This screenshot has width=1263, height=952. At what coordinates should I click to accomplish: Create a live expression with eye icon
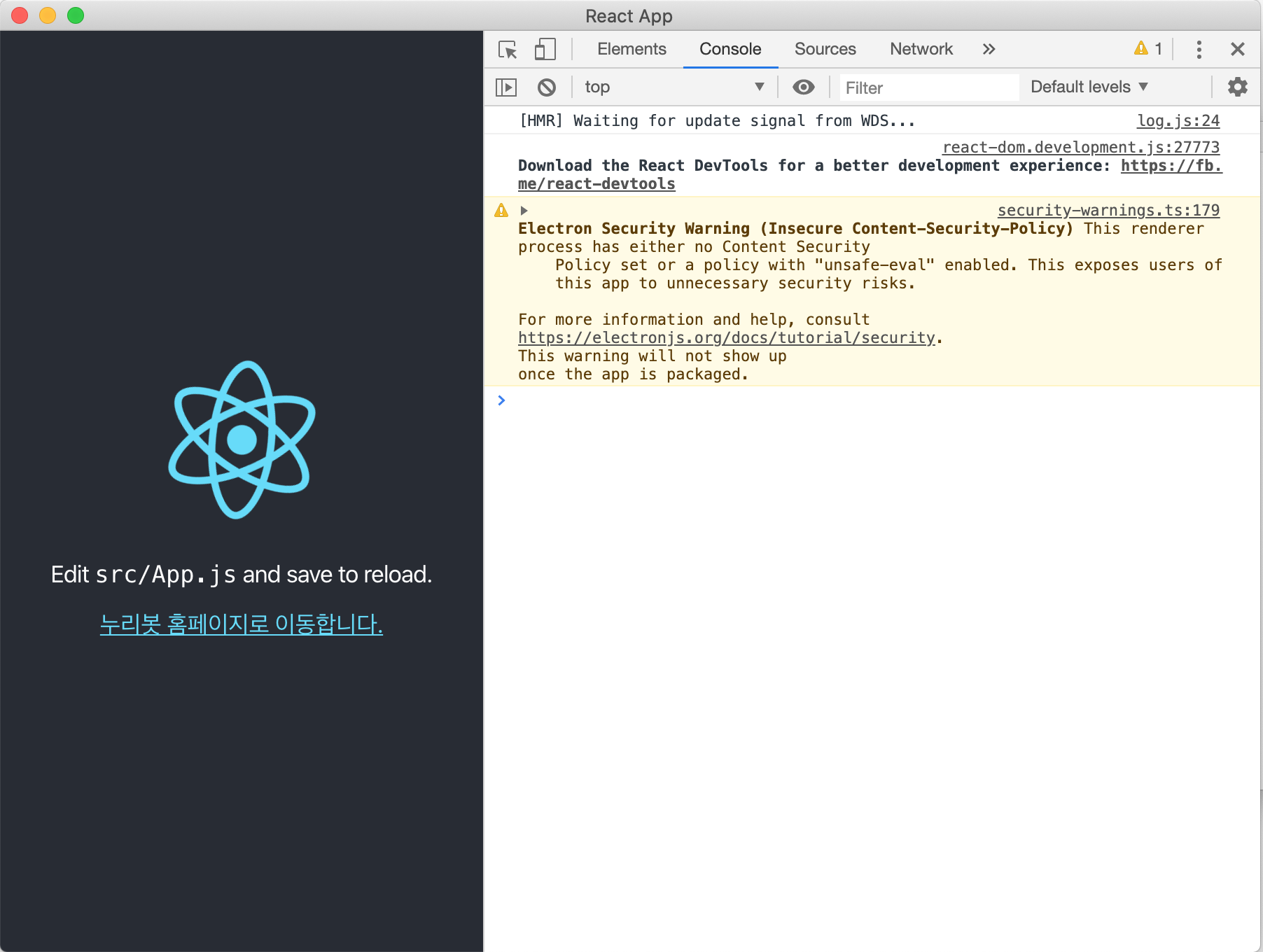pos(803,87)
